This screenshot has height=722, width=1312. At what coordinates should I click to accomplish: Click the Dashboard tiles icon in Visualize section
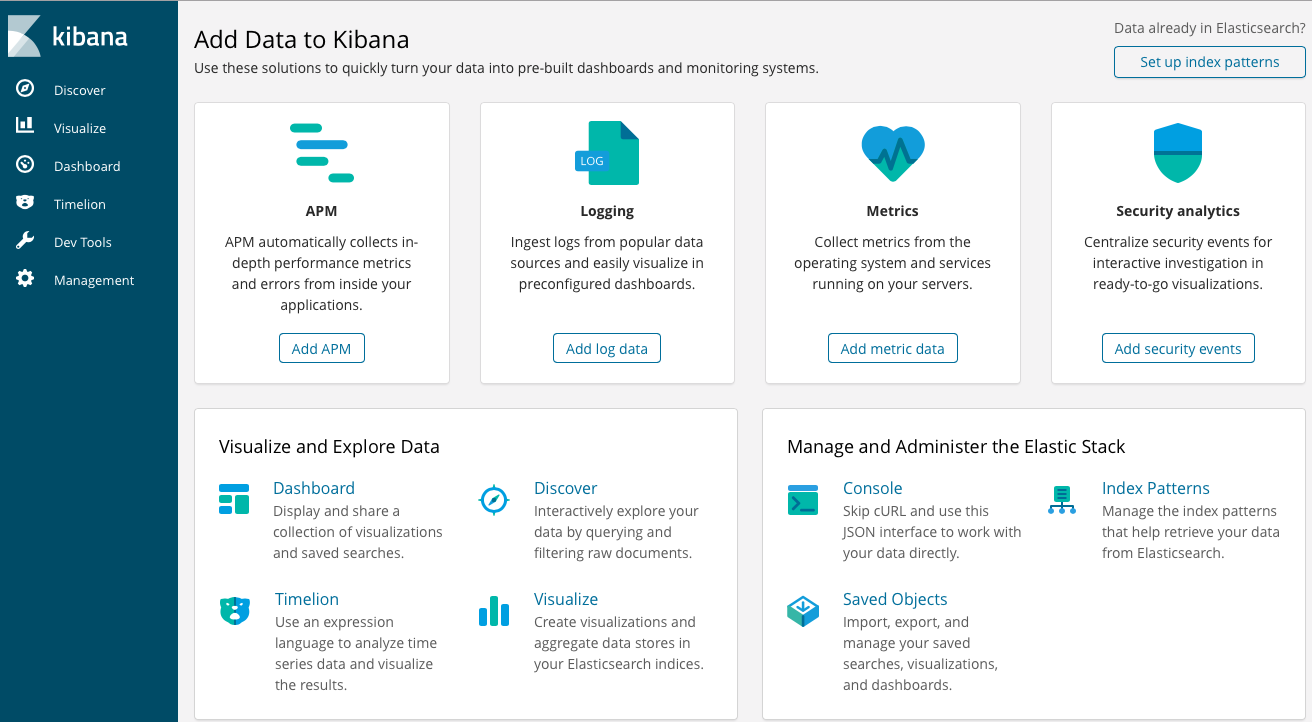(234, 498)
